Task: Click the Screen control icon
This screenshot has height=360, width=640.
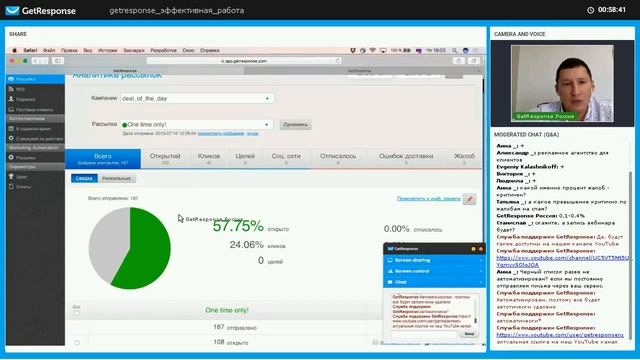Action: (390, 271)
